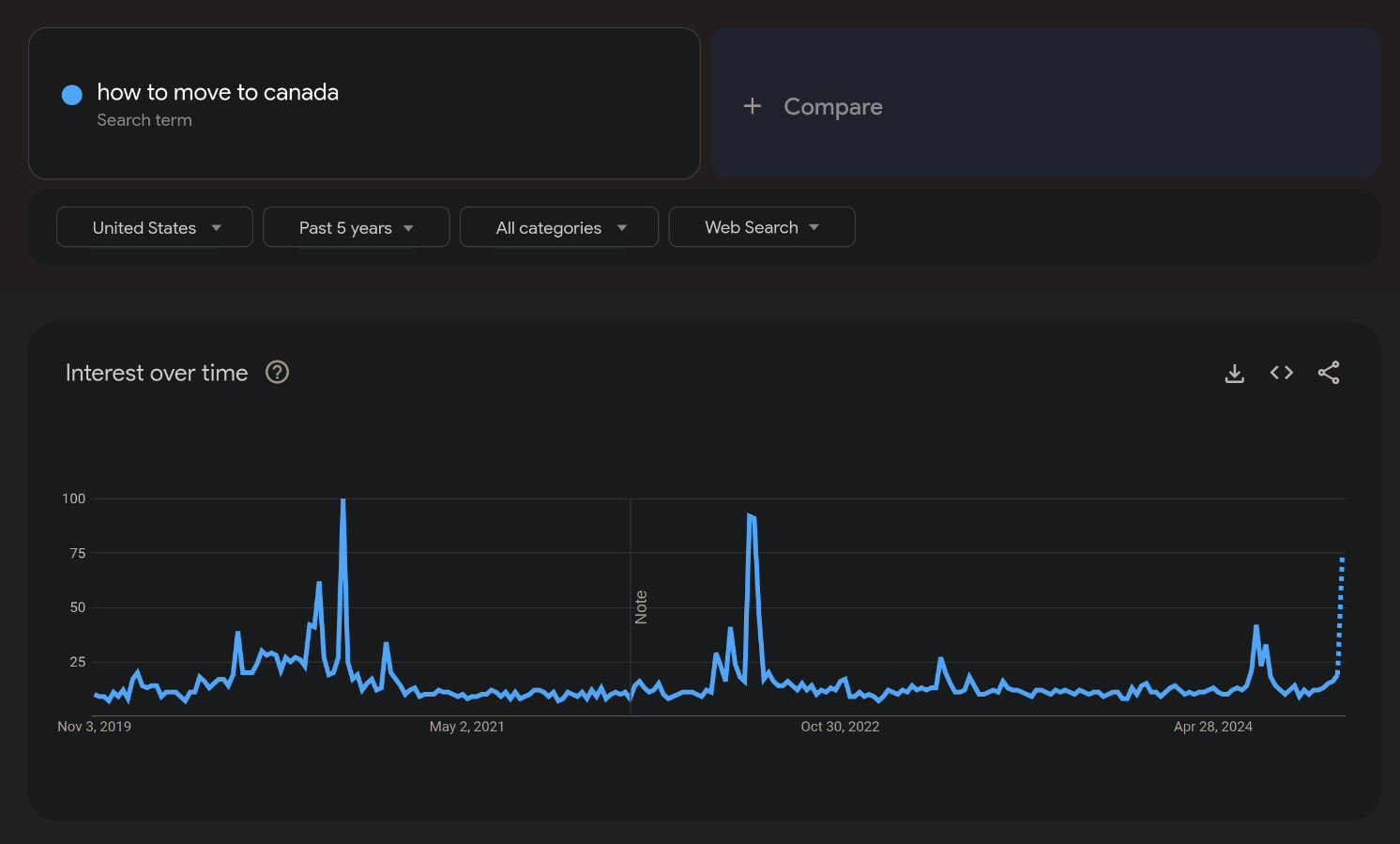Edit the "how to move to canada" term
The image size is (1400, 844).
pyautogui.click(x=218, y=92)
